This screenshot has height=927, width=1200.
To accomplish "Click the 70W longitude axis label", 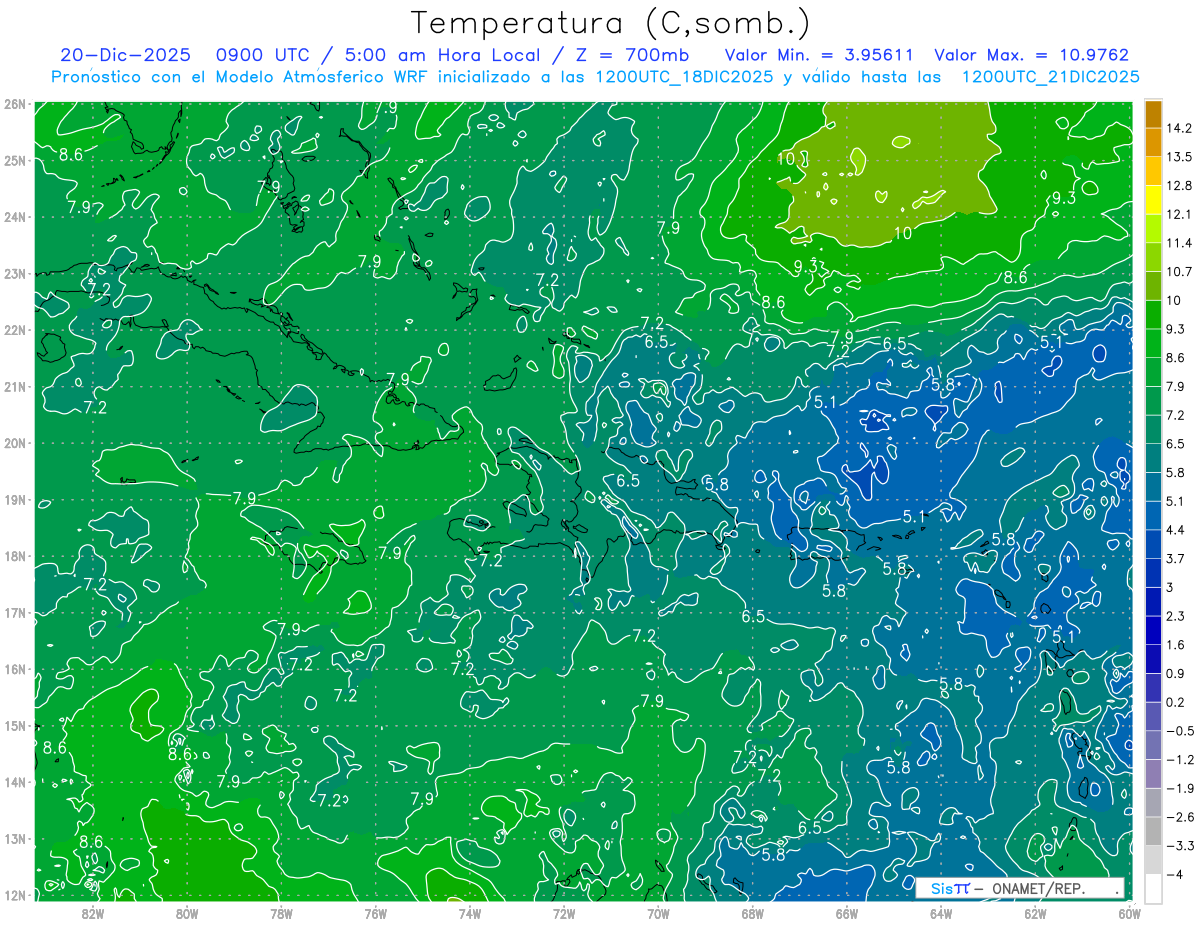I will click(658, 912).
